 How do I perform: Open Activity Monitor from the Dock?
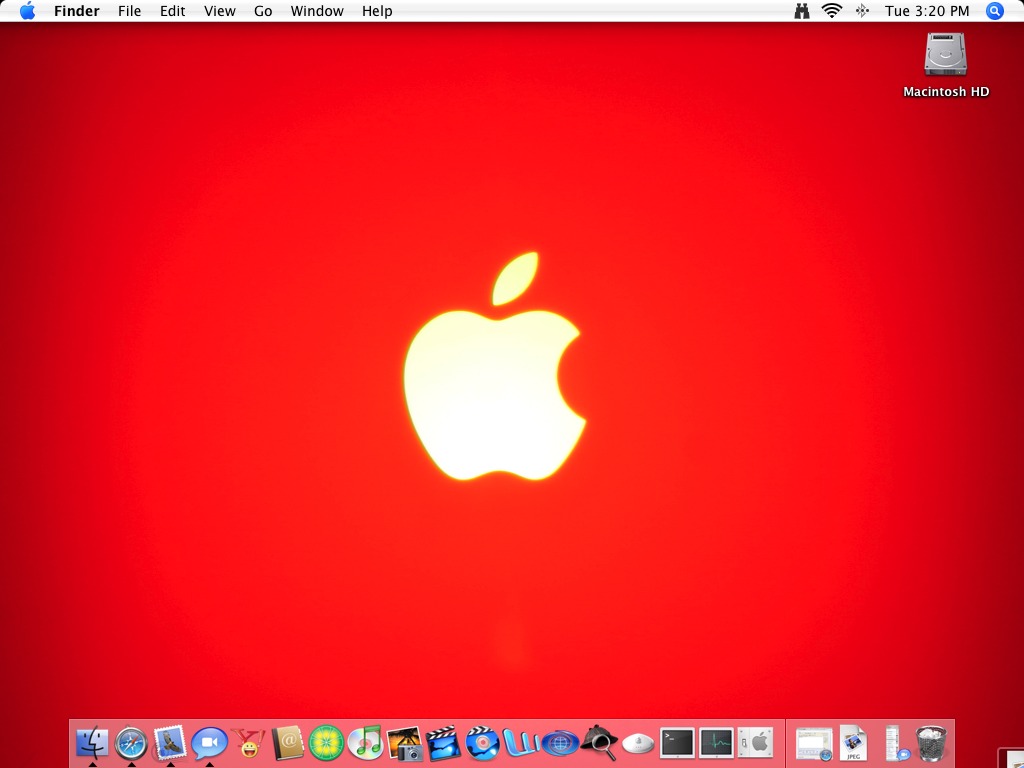point(716,743)
